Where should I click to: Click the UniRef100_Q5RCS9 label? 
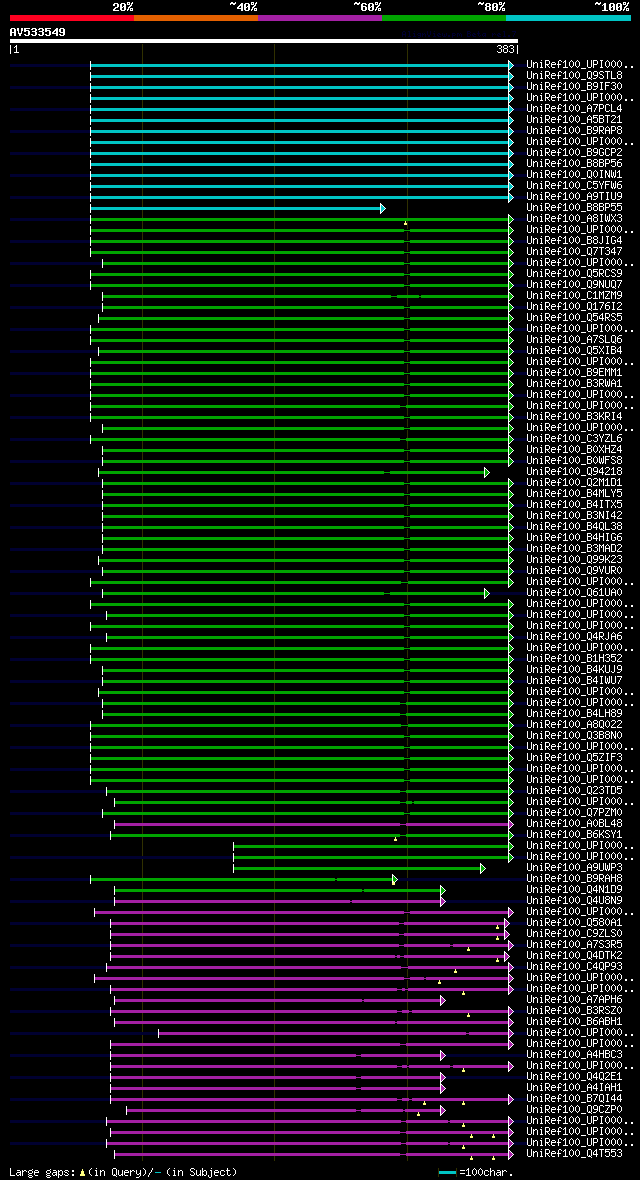pos(574,274)
